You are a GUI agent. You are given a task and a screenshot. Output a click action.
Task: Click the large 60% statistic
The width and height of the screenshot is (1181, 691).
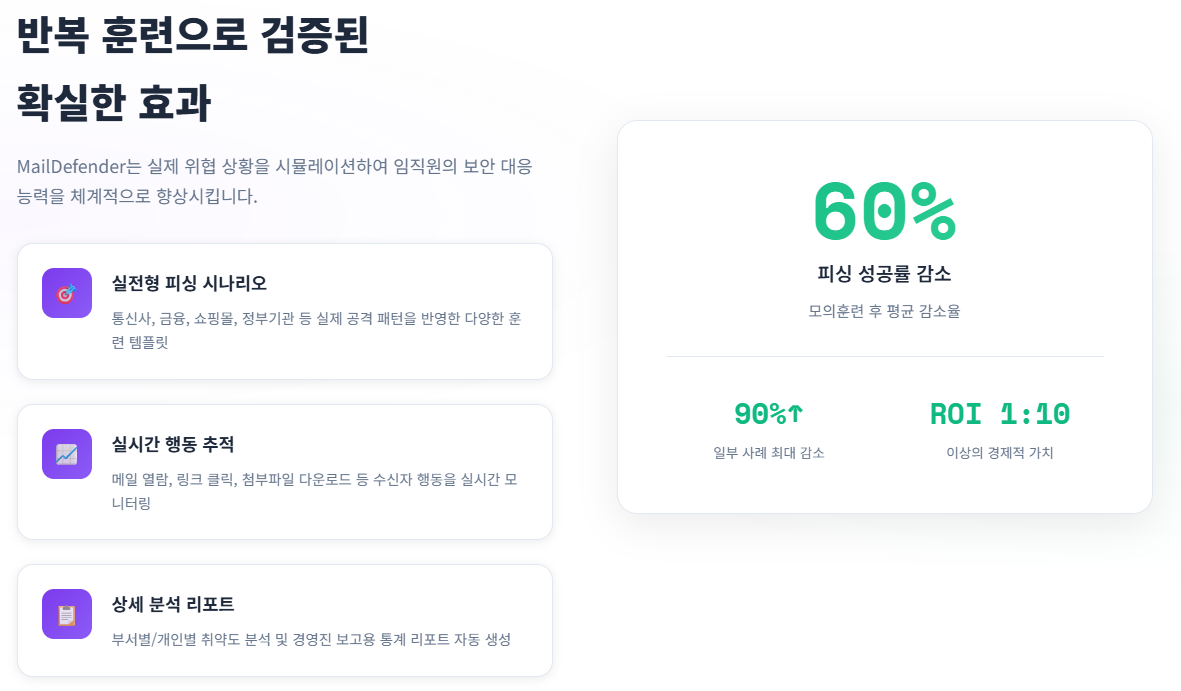(x=884, y=212)
